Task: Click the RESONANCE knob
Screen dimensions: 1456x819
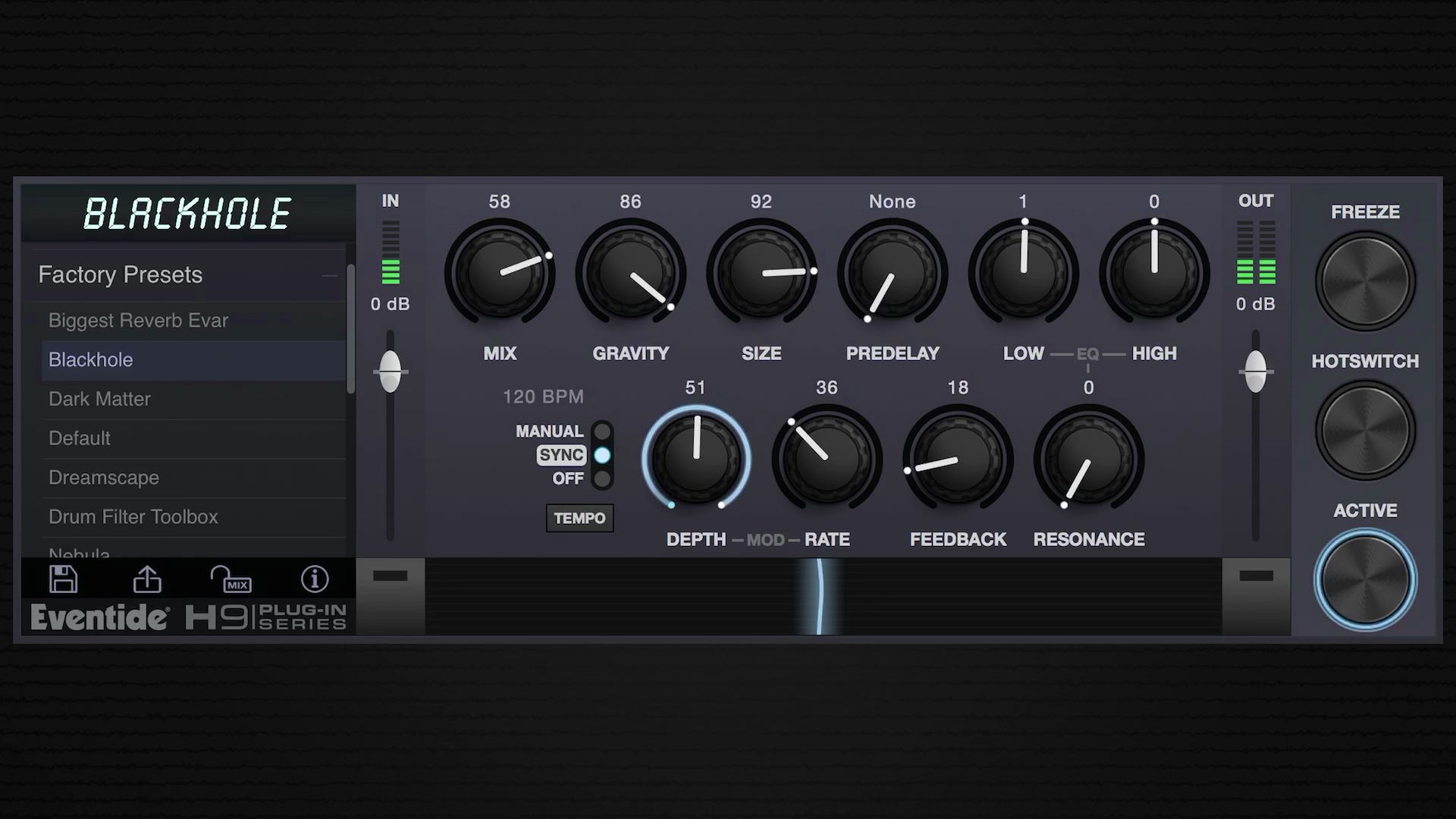Action: click(x=1089, y=459)
